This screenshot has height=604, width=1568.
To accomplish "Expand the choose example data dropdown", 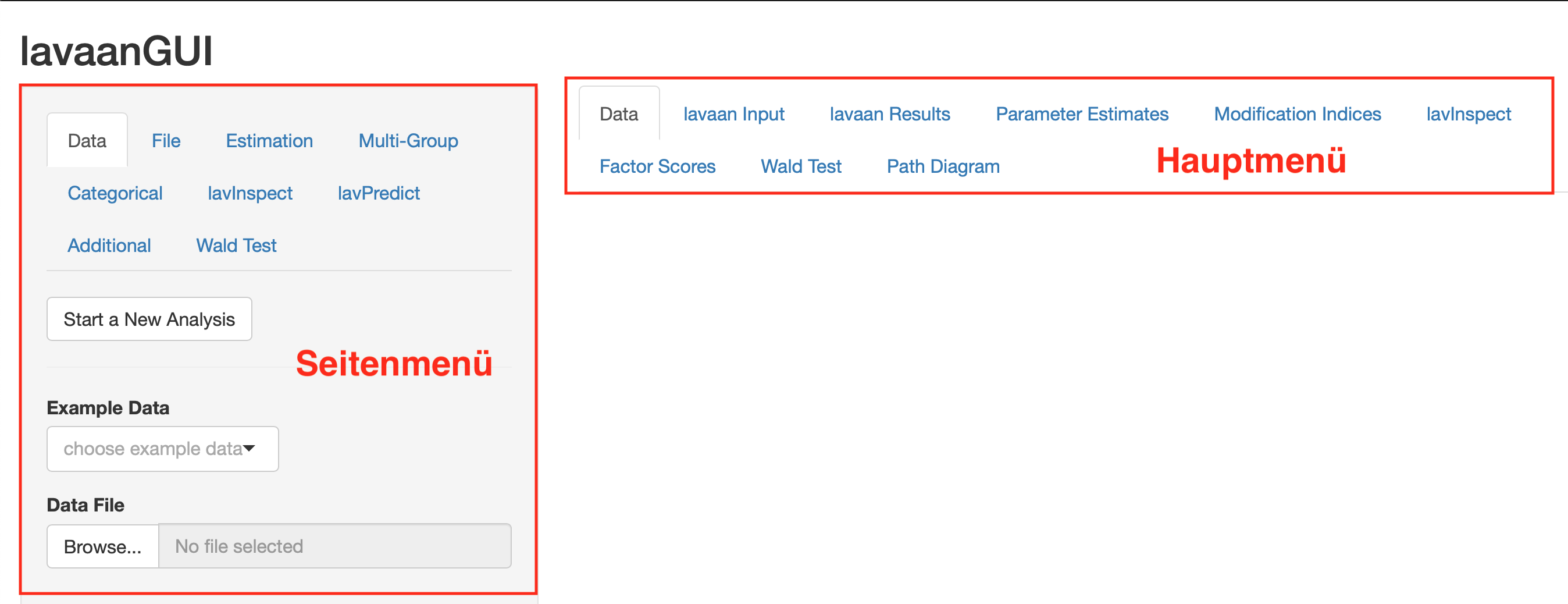I will point(154,449).
